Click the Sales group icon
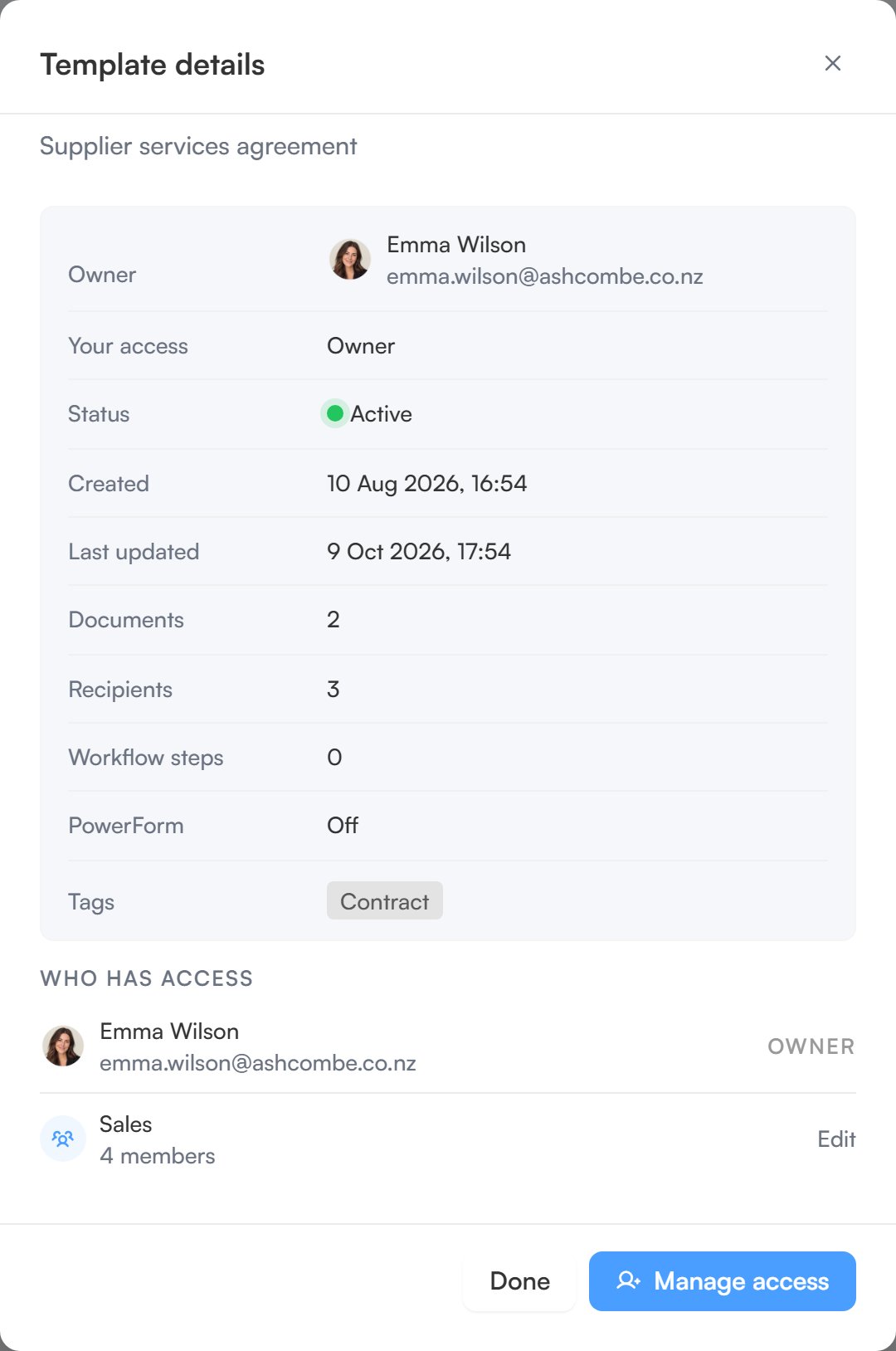Viewport: 896px width, 1351px height. 63,1139
